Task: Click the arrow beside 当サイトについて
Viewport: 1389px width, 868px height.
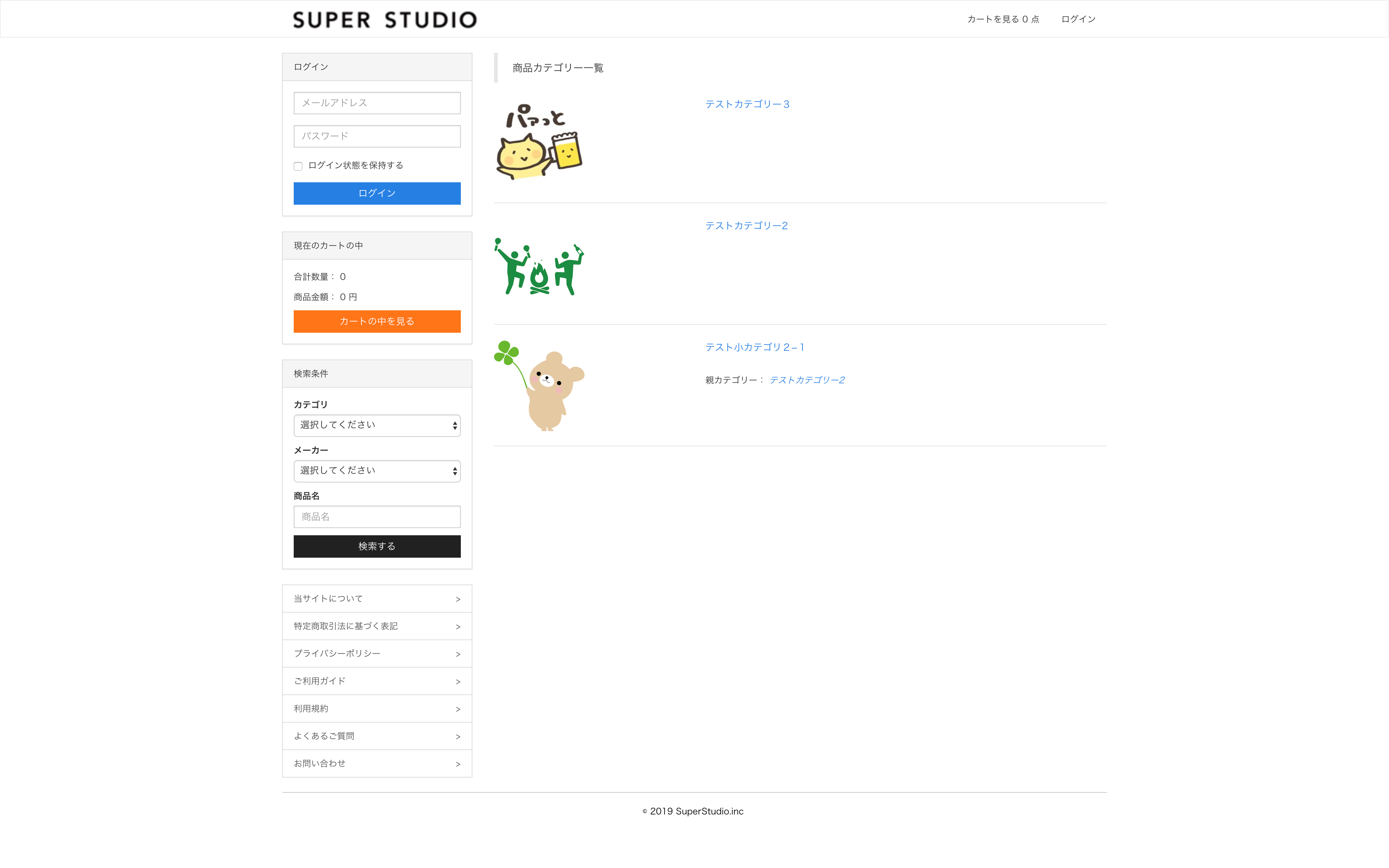Action: (458, 599)
